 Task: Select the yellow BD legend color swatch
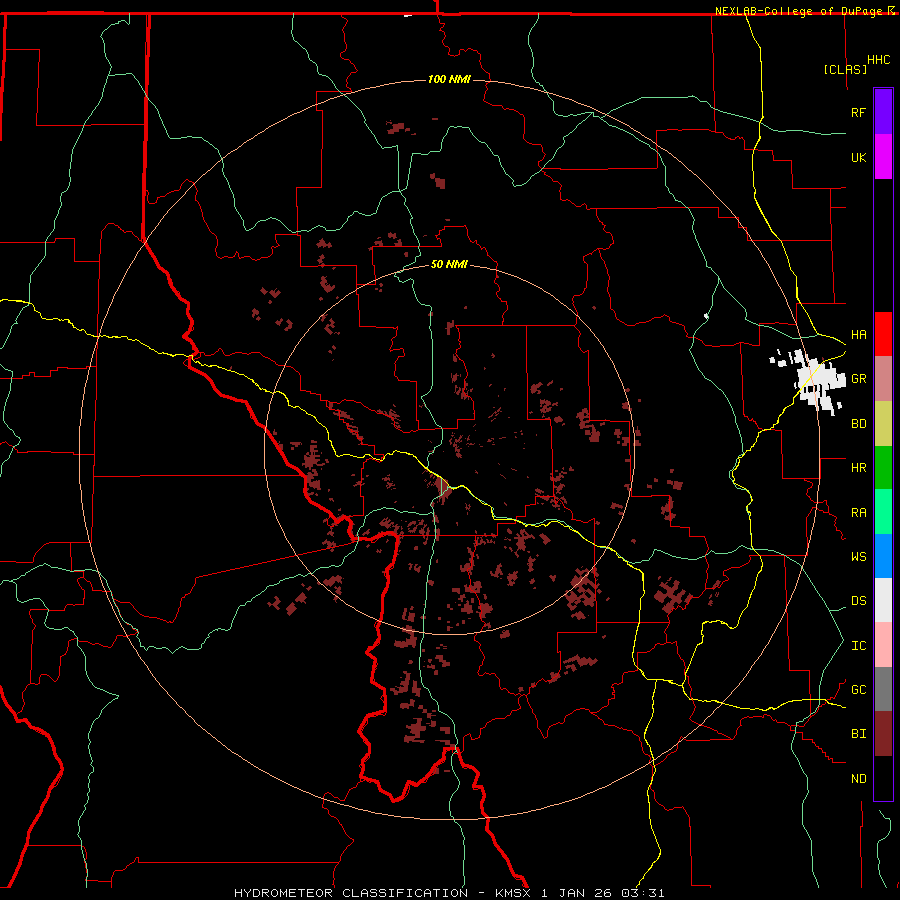pyautogui.click(x=883, y=424)
